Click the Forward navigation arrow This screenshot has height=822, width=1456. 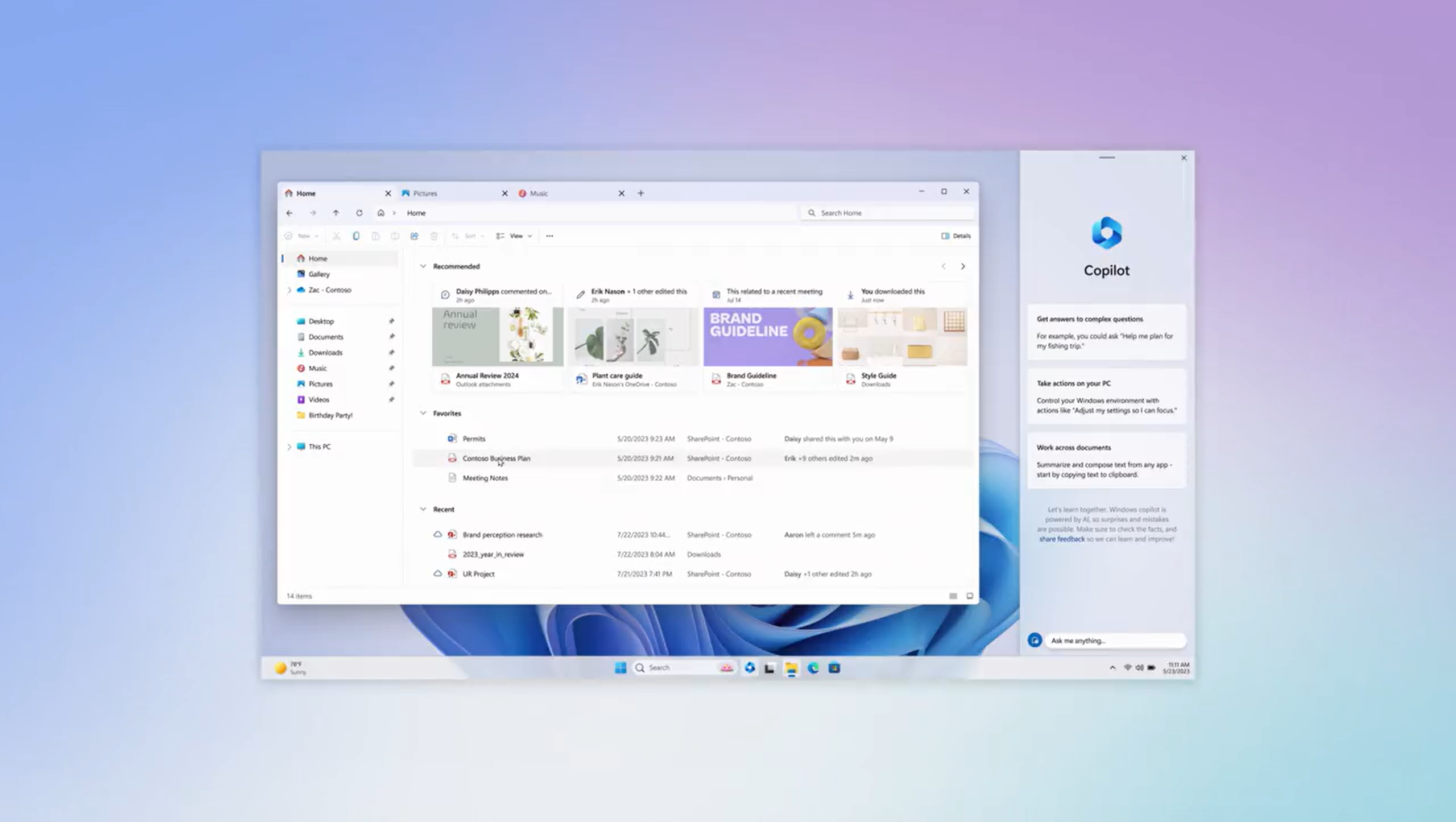coord(313,213)
